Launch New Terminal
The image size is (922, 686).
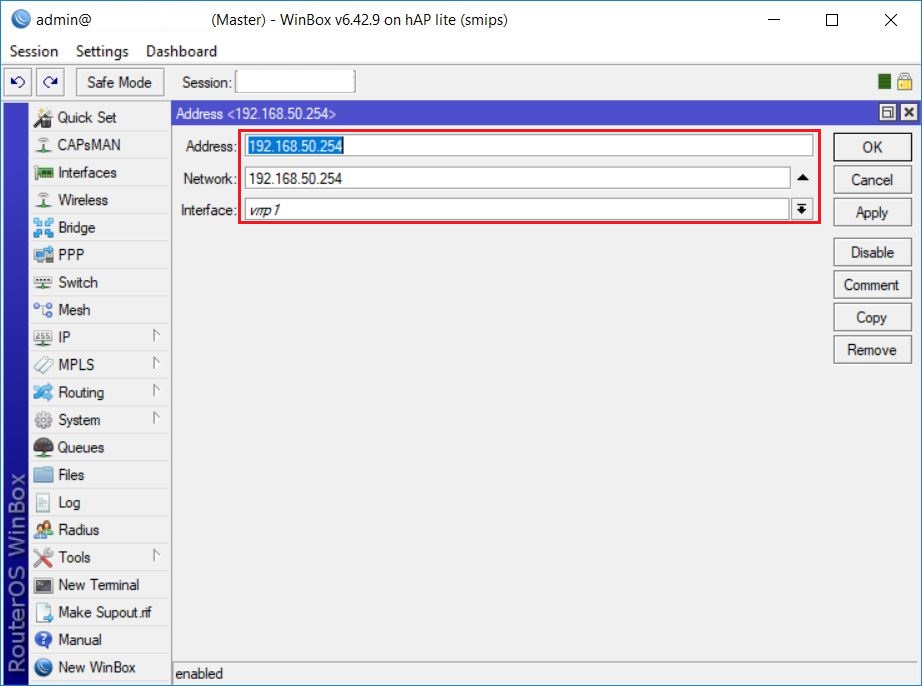(100, 585)
